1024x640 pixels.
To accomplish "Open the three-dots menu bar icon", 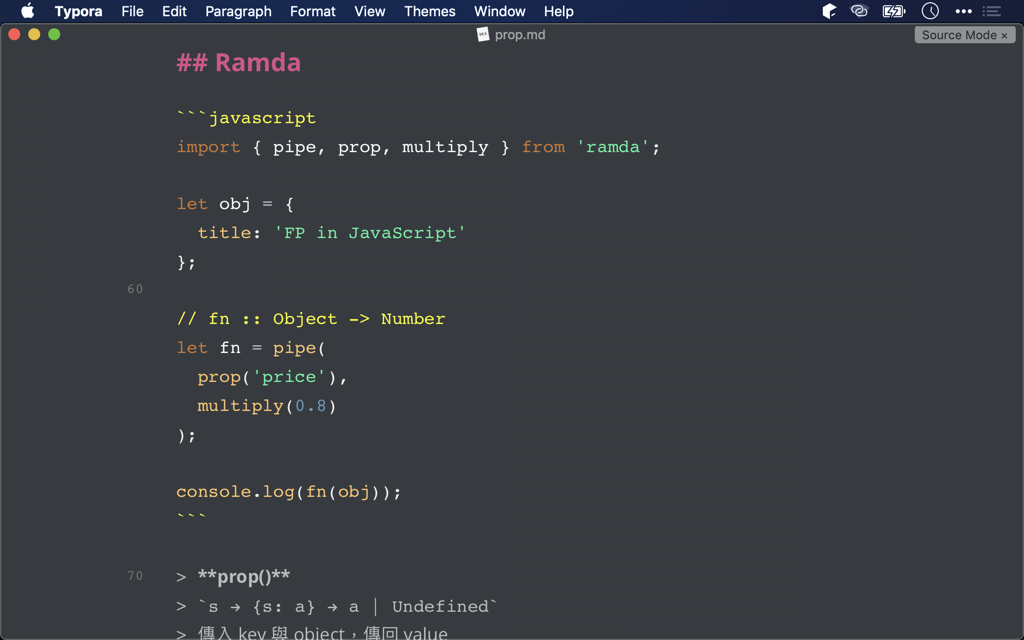I will (963, 11).
